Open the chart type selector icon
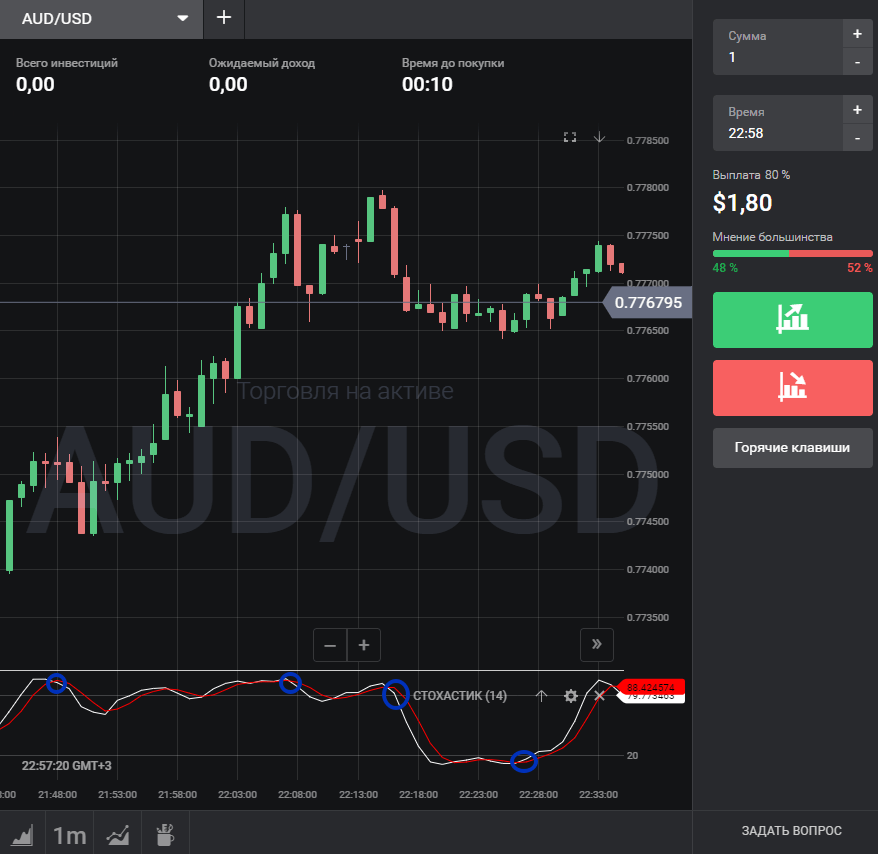The image size is (878, 854). click(x=22, y=834)
